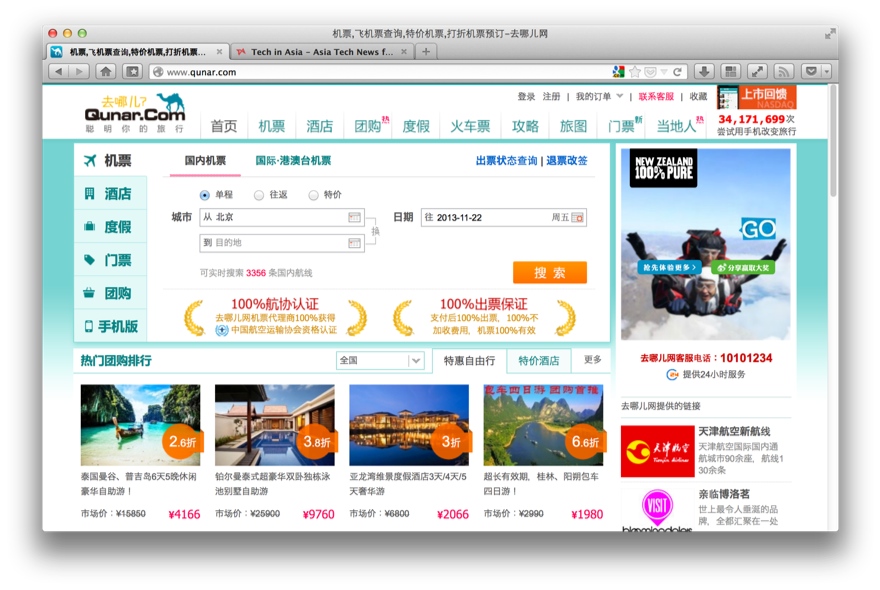Switch to Tech in Asia browser tab

tap(322, 52)
